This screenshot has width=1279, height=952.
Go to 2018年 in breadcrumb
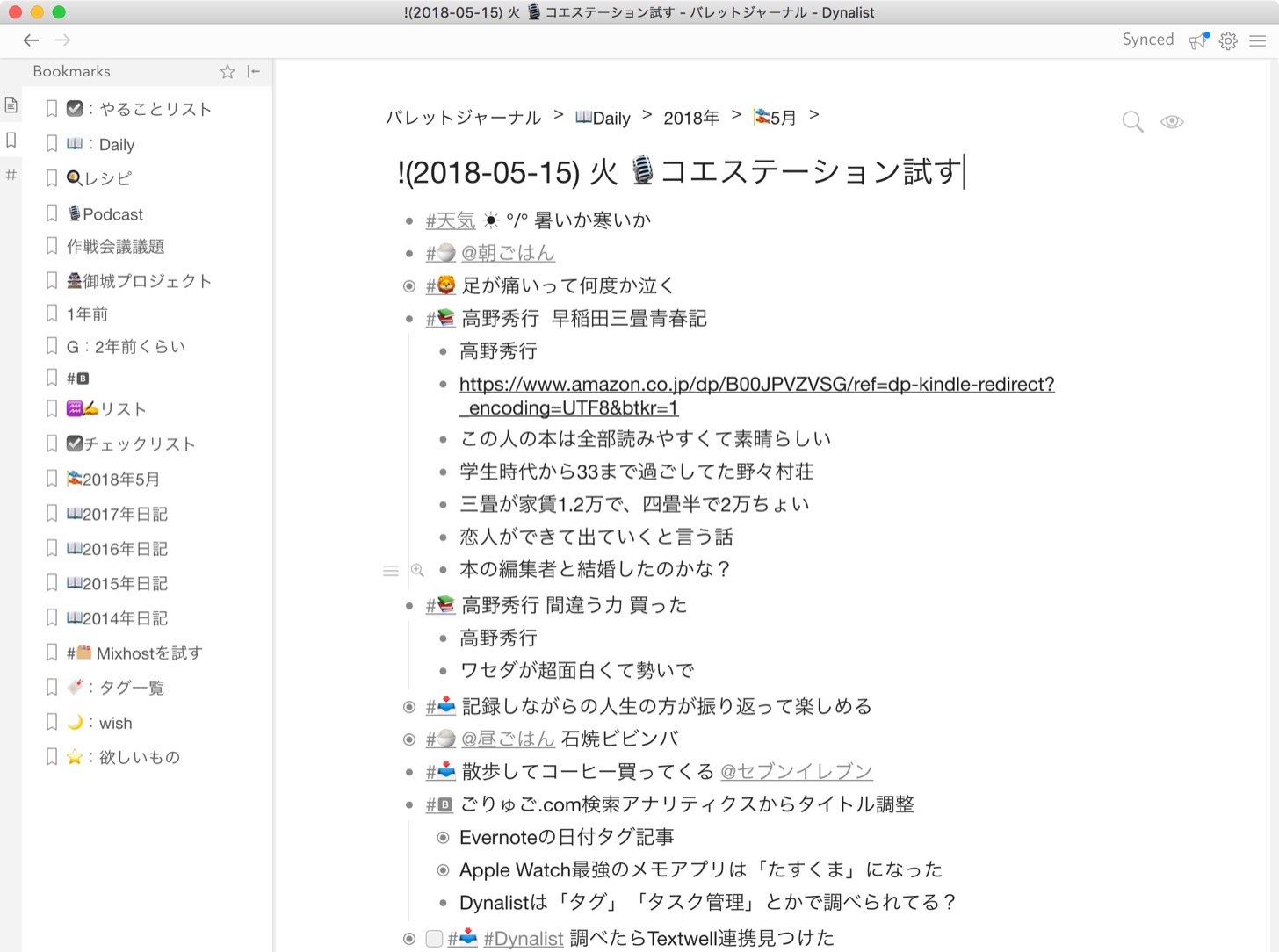tap(690, 118)
